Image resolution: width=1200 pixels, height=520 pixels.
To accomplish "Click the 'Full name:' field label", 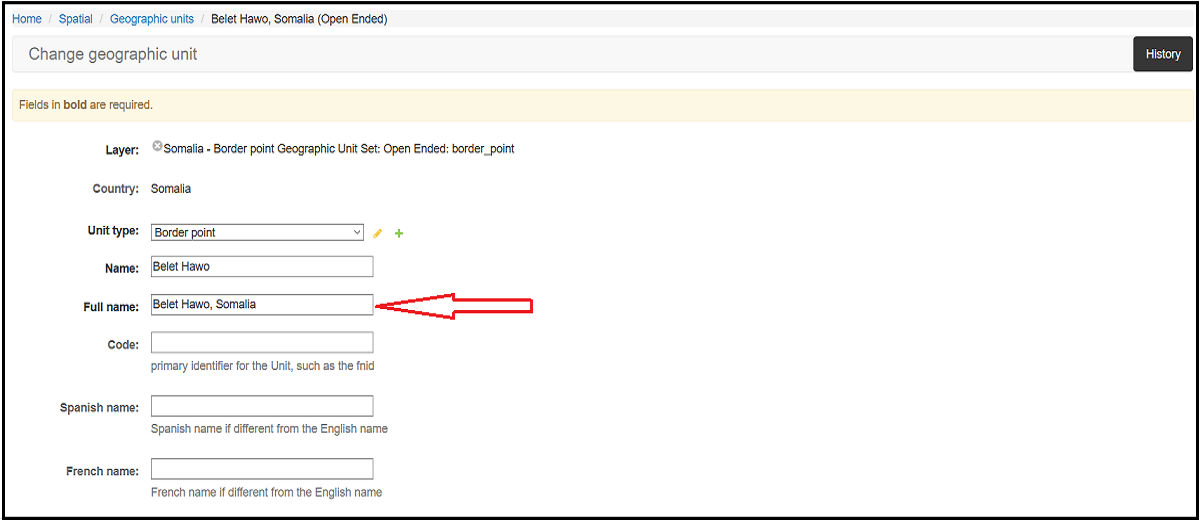I will pos(111,307).
